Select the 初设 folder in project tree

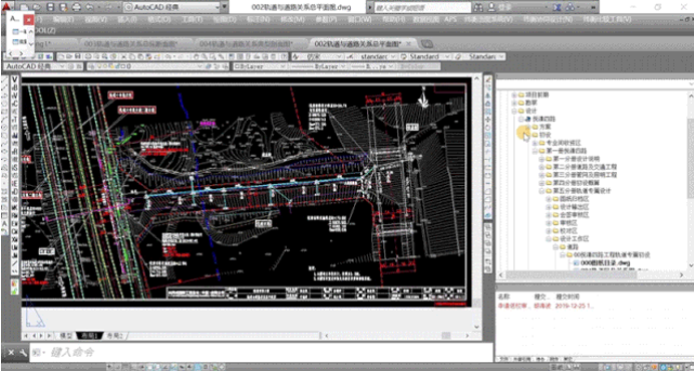pyautogui.click(x=545, y=135)
